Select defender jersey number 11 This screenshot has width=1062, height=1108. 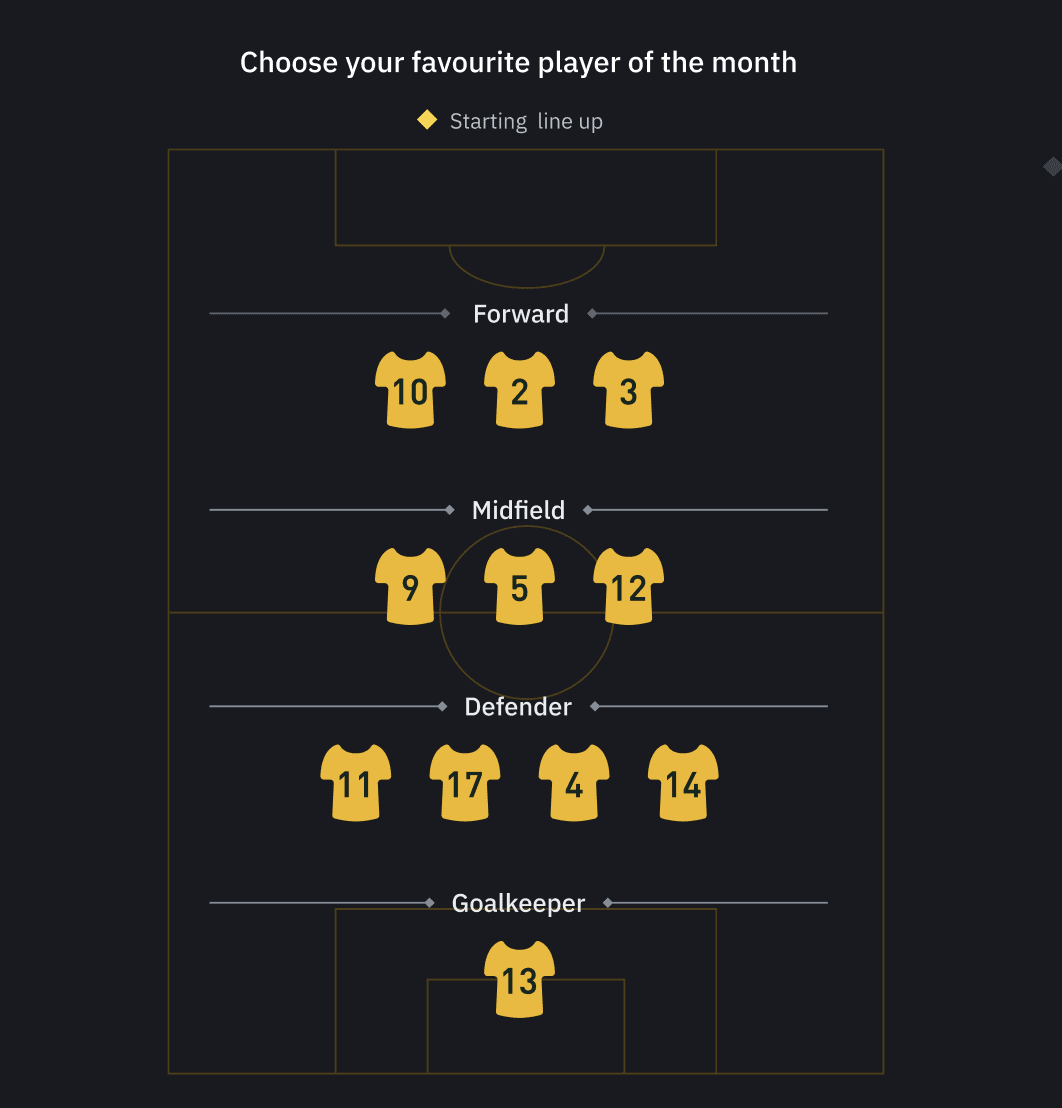355,783
